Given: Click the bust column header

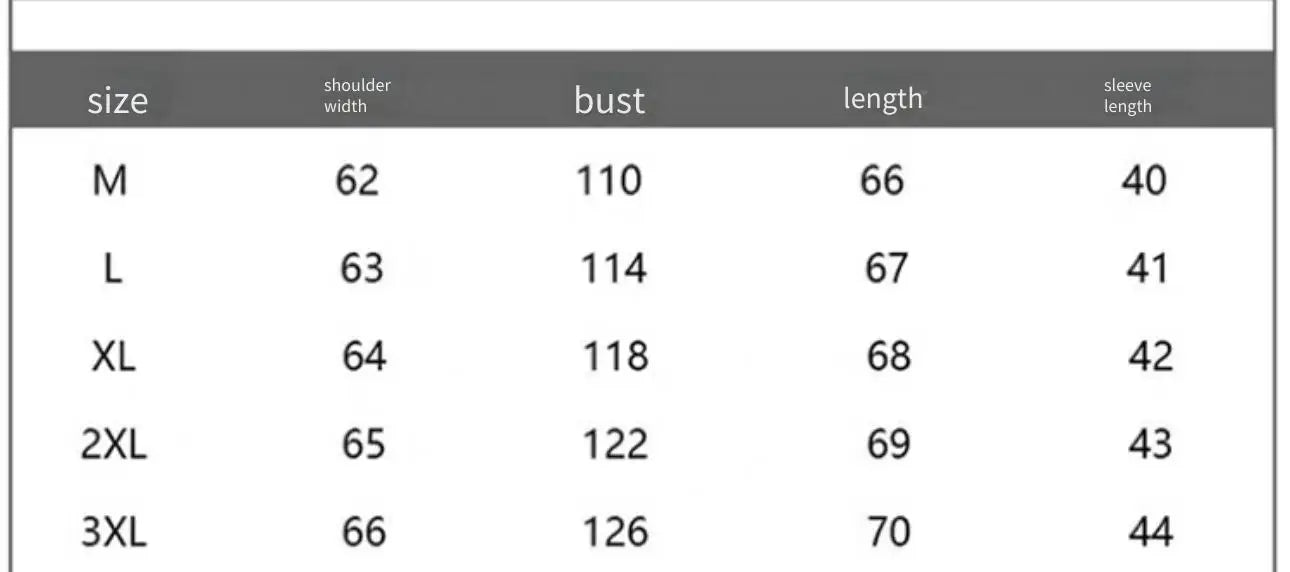Looking at the screenshot, I should [609, 99].
